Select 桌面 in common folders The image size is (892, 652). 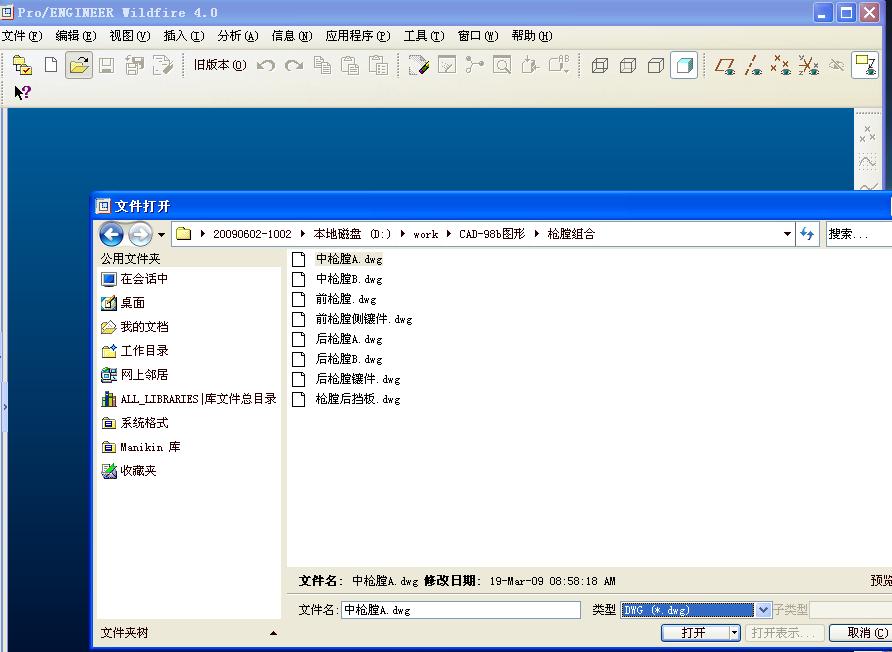point(123,303)
